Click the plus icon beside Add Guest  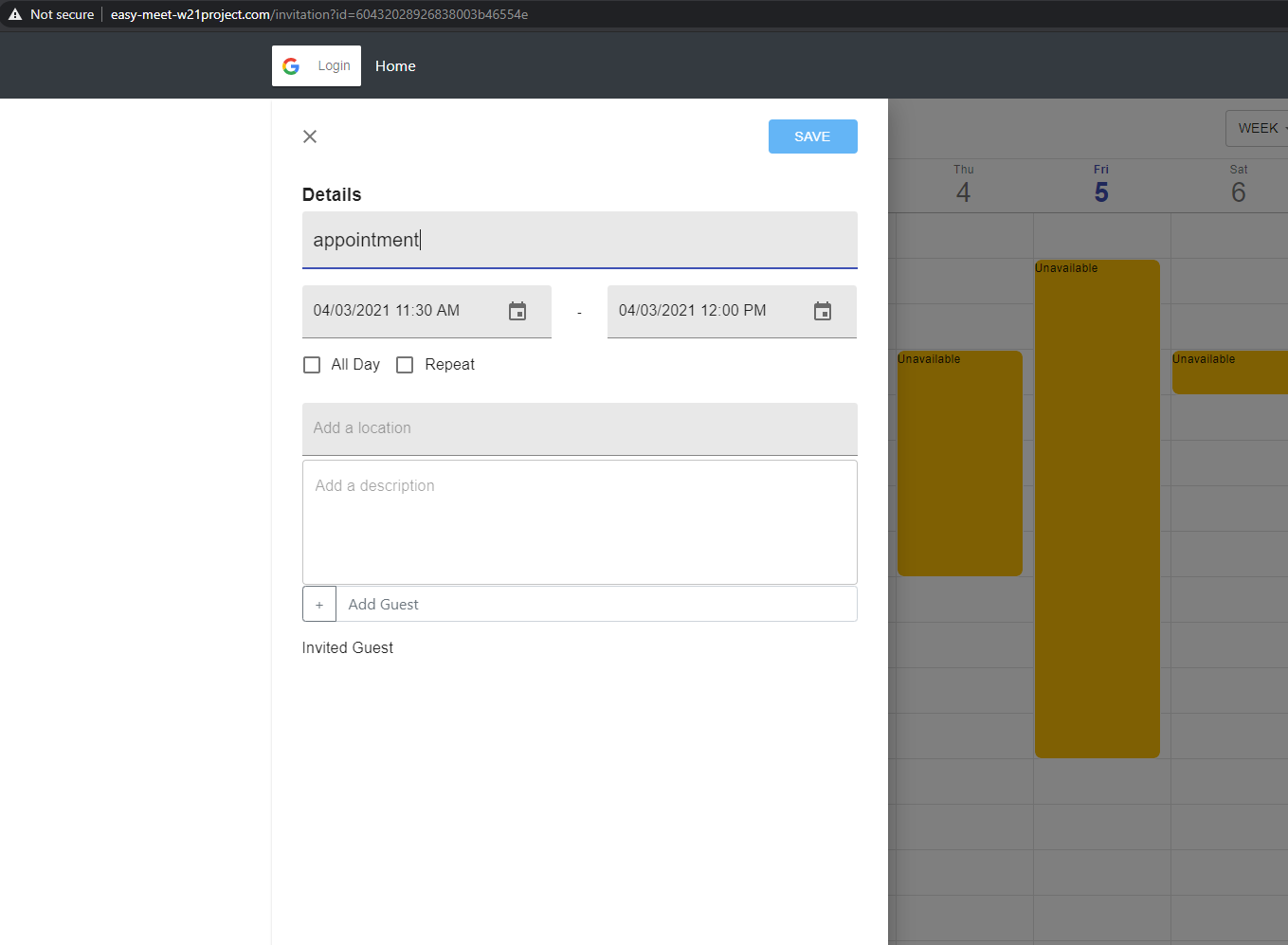click(x=319, y=604)
